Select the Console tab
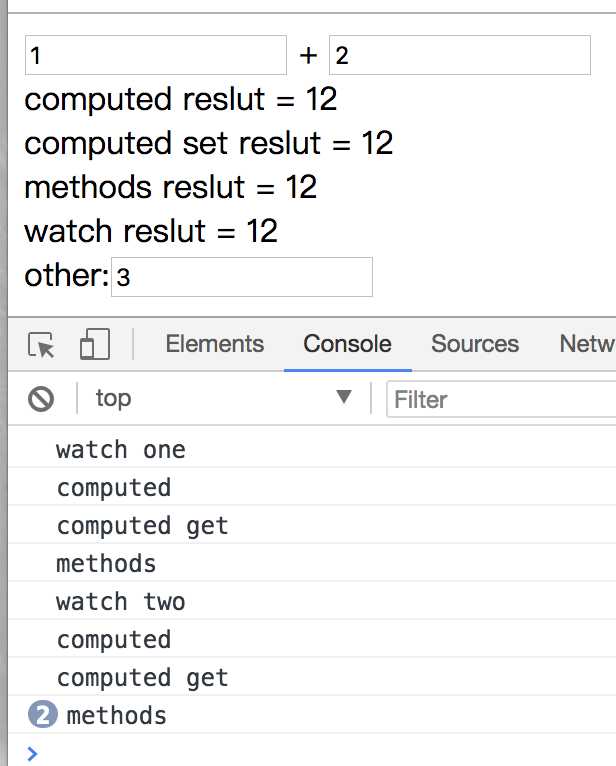616x766 pixels. 347,343
